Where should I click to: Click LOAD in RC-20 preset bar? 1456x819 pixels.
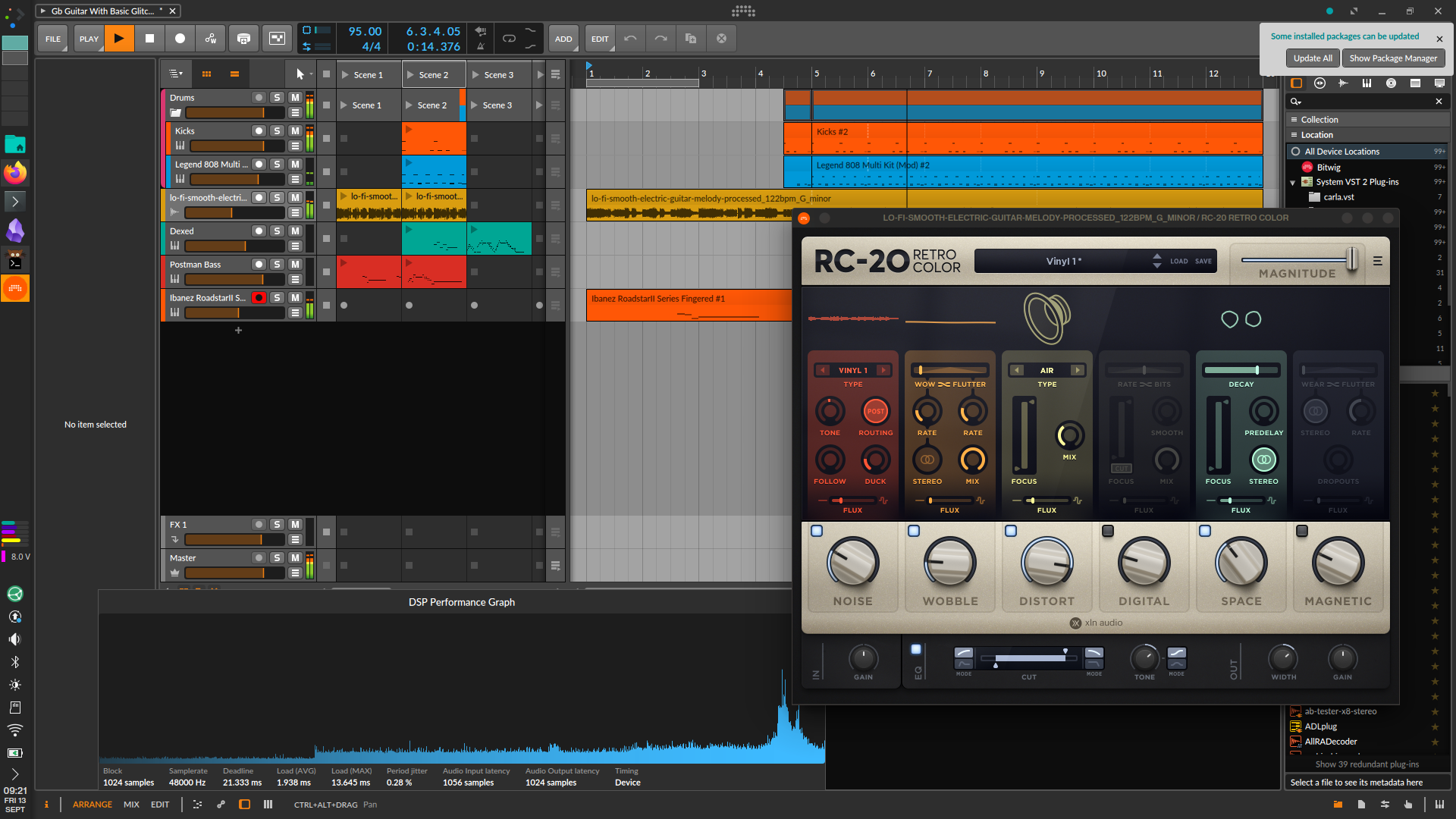pos(1179,261)
